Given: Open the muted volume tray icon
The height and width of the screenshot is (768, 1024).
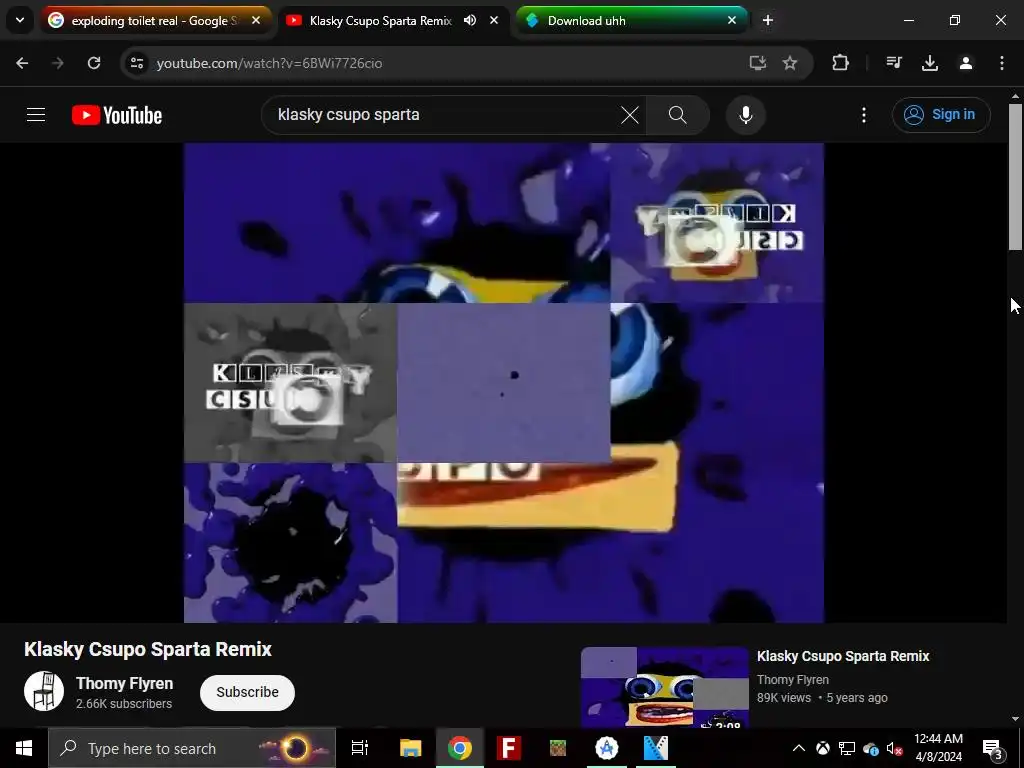Looking at the screenshot, I should tap(894, 748).
